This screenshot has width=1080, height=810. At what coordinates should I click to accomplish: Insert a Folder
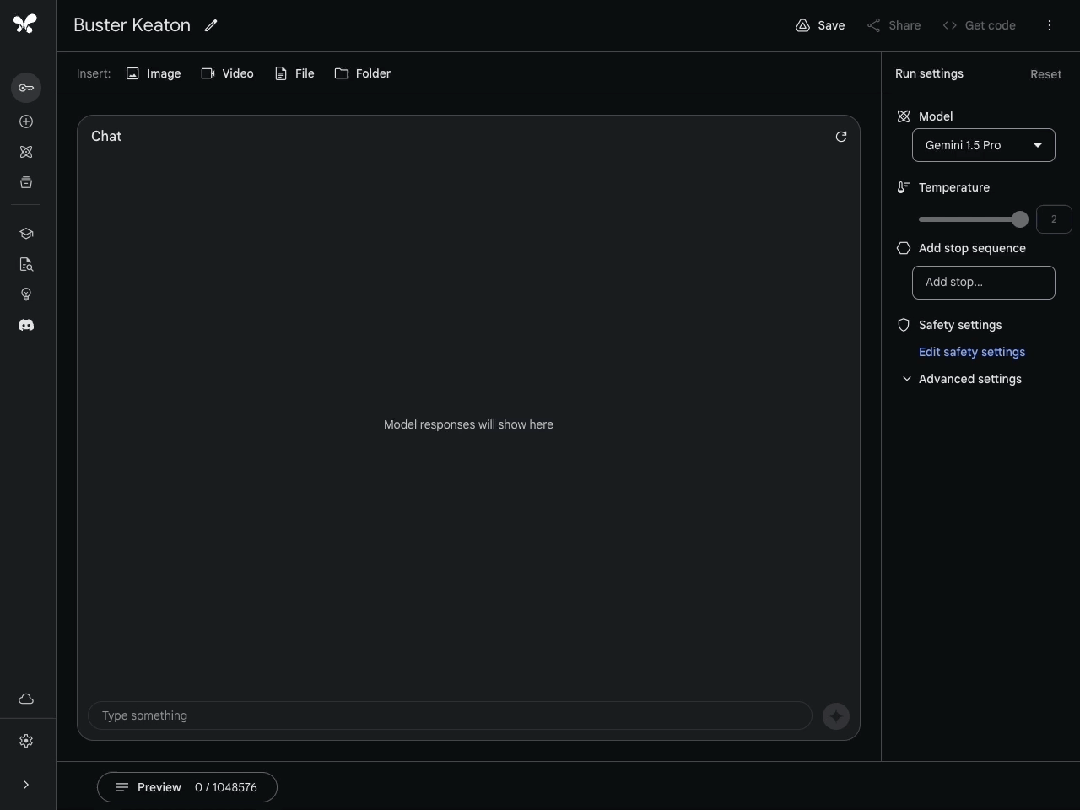tap(363, 74)
